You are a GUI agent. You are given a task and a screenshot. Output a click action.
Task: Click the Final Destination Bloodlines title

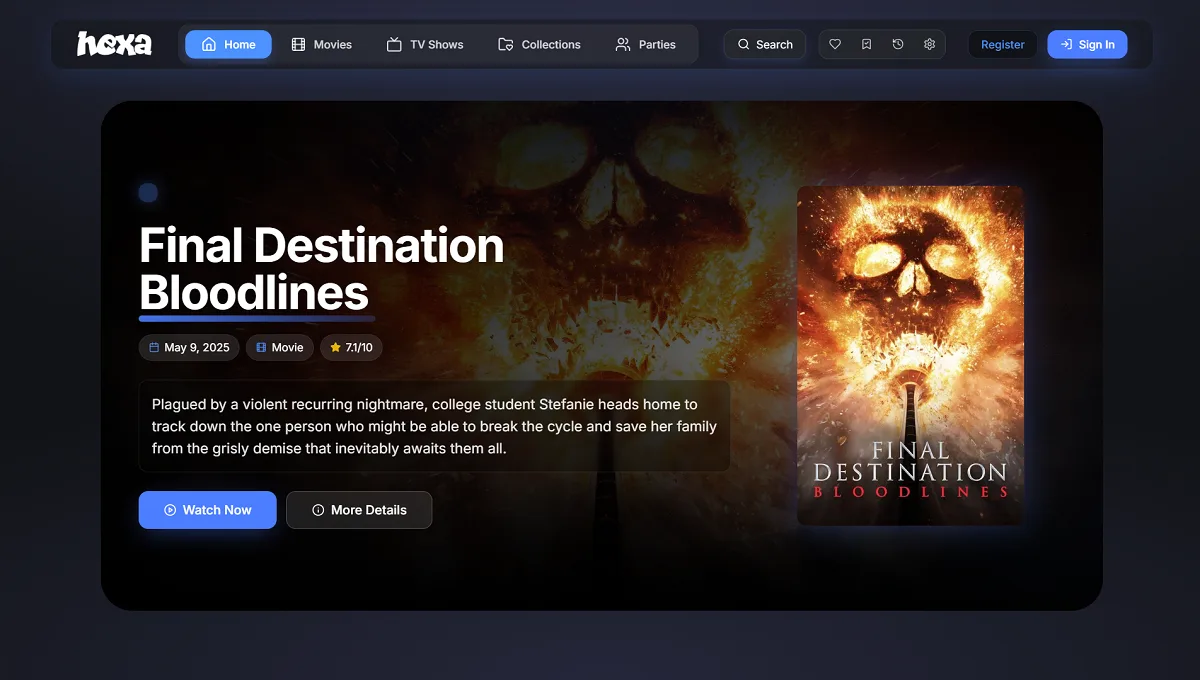click(x=321, y=269)
